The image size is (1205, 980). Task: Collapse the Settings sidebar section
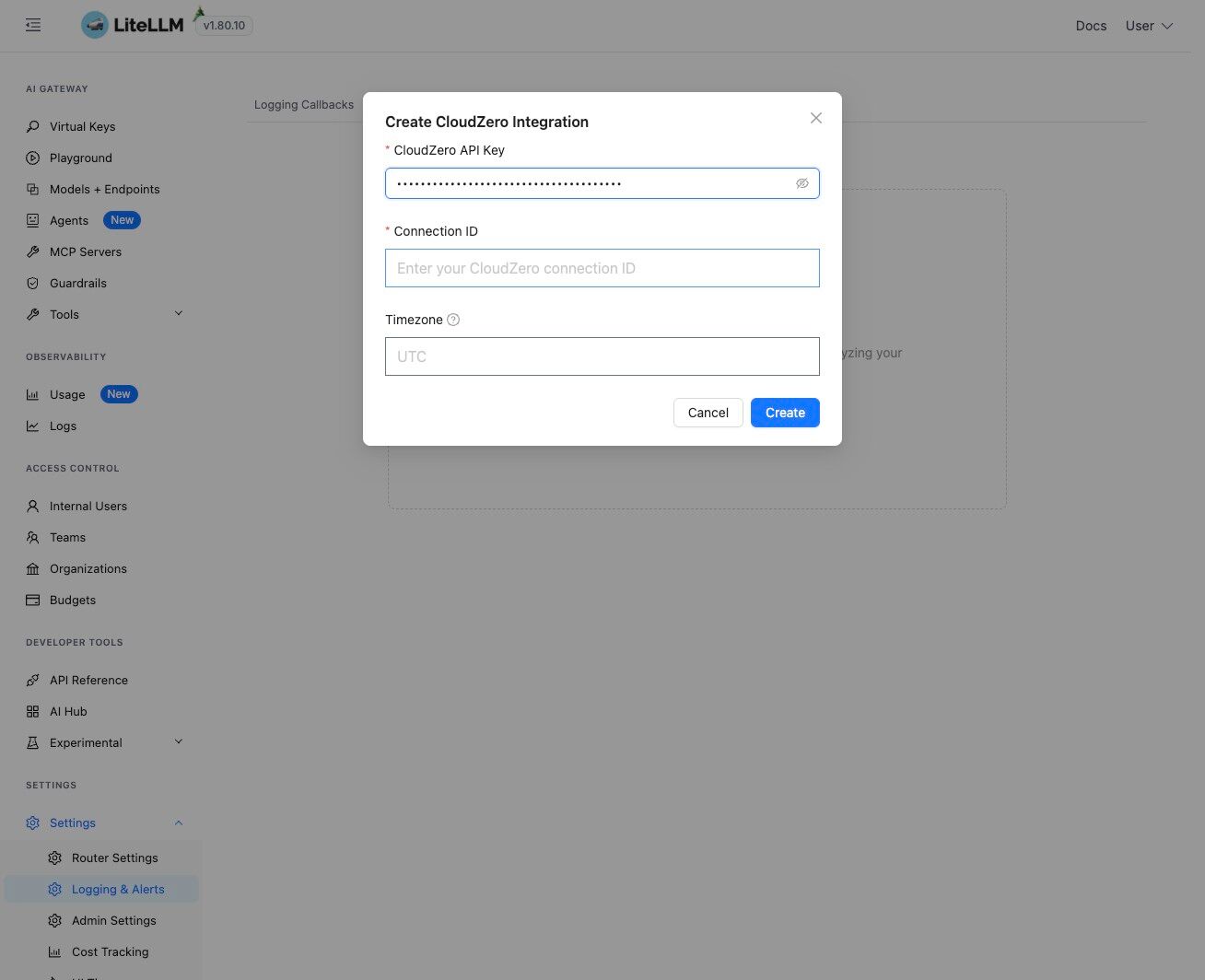(179, 822)
